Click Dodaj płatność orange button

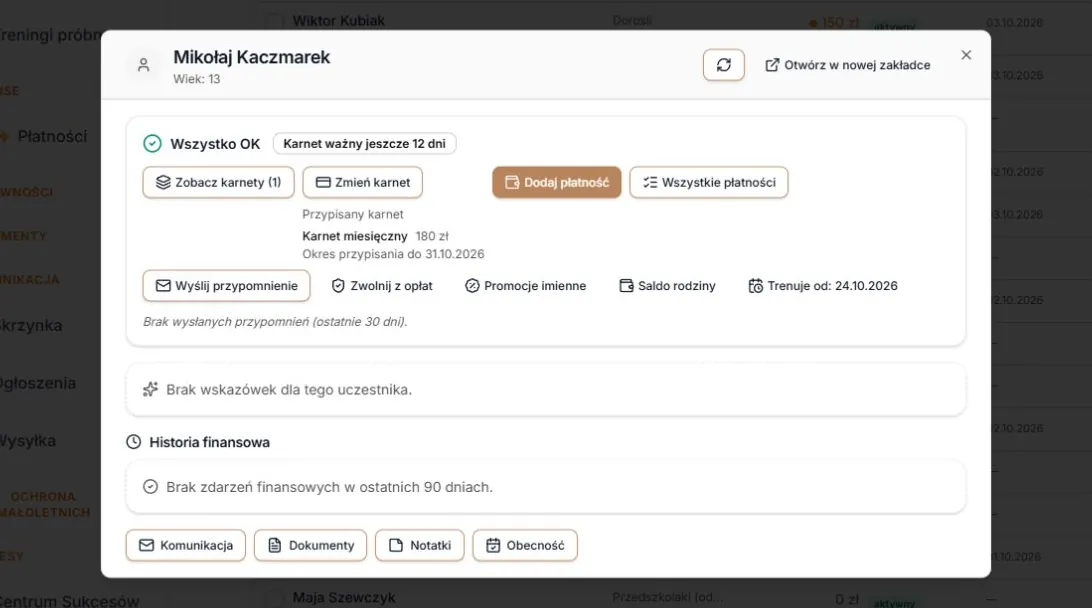556,182
